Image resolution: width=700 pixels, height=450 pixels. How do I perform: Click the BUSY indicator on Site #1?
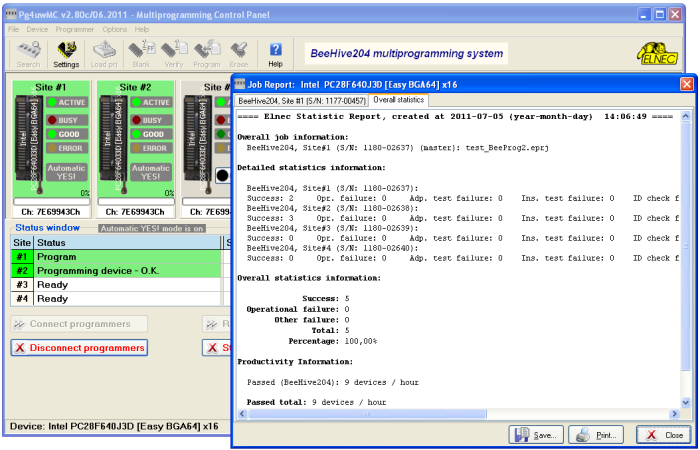pyautogui.click(x=67, y=120)
